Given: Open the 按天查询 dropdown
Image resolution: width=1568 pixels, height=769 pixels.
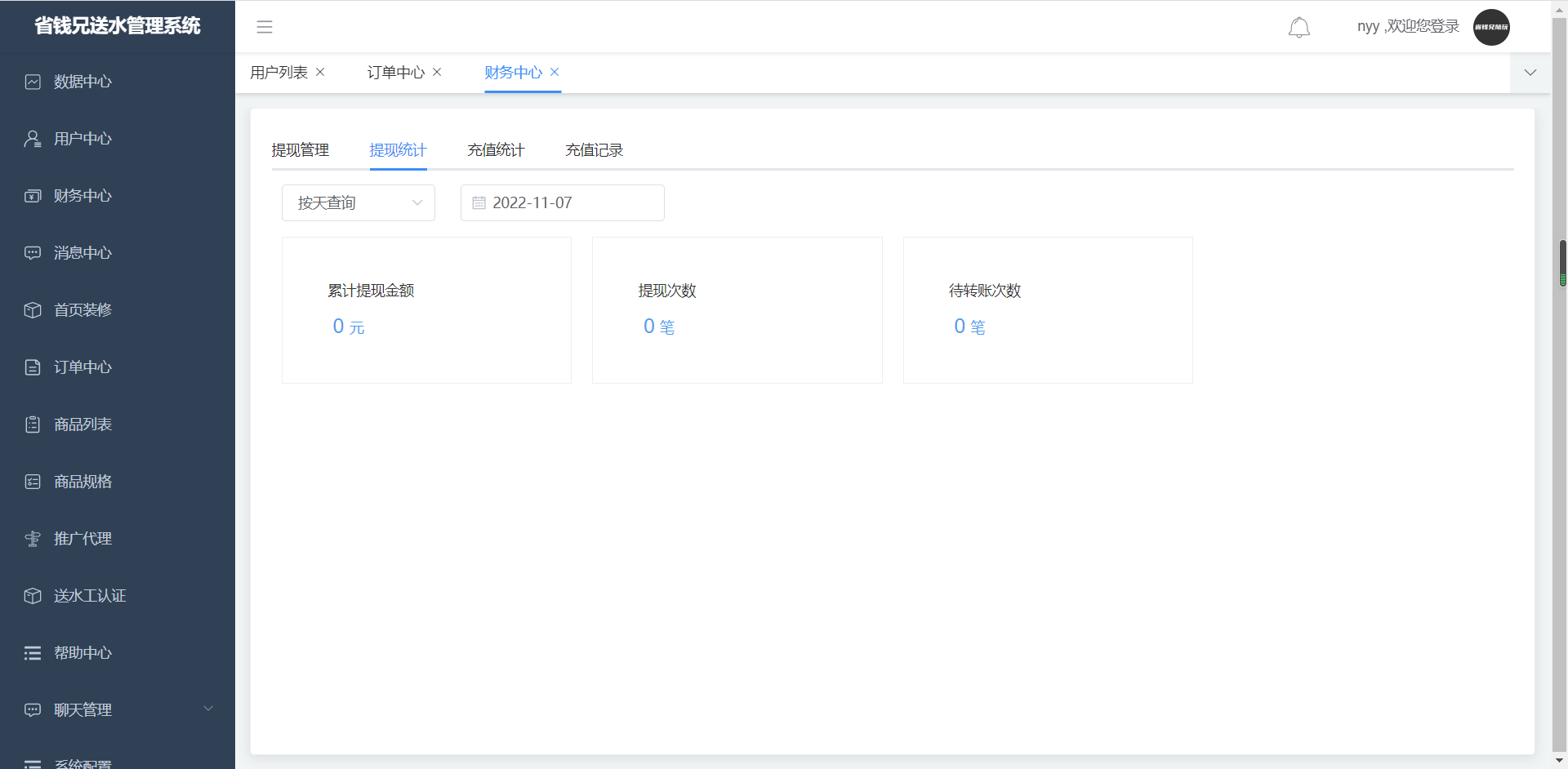Looking at the screenshot, I should coord(358,203).
